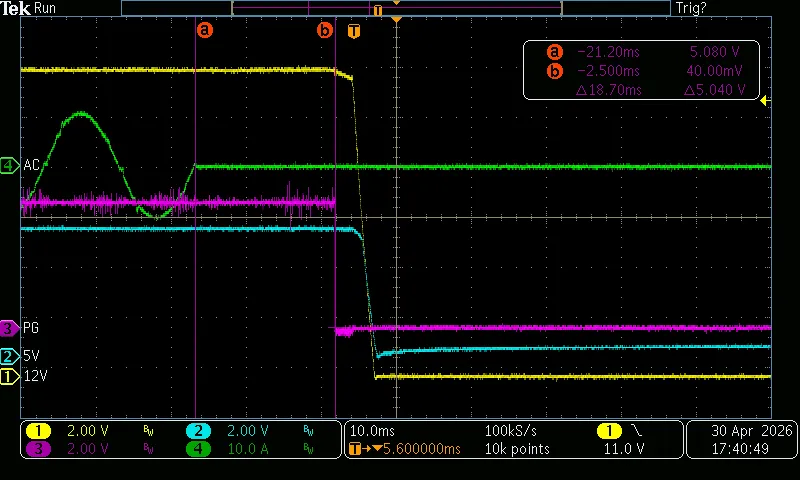Click the Run acquisition status
This screenshot has width=800, height=480.
click(x=45, y=8)
